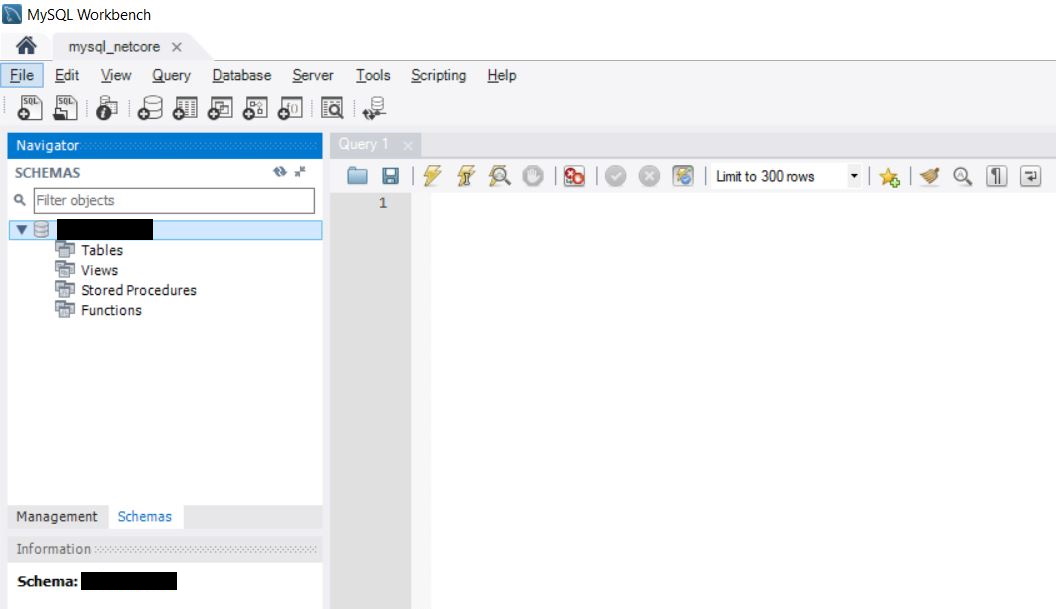Beautify the query with the broom icon
Viewport: 1056px width, 609px height.
click(930, 176)
